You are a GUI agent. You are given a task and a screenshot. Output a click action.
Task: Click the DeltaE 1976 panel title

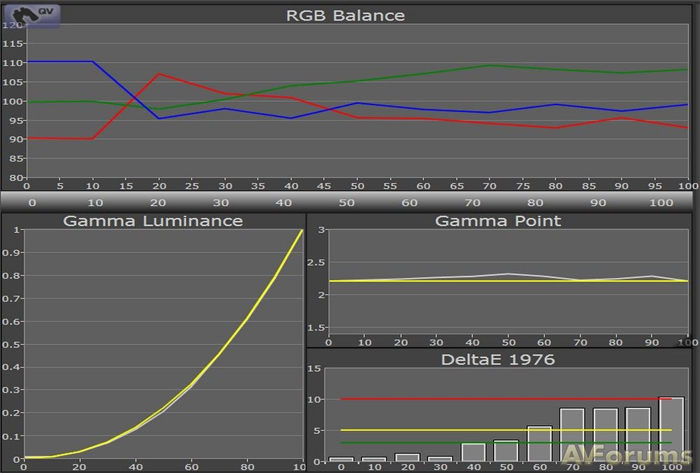(498, 359)
